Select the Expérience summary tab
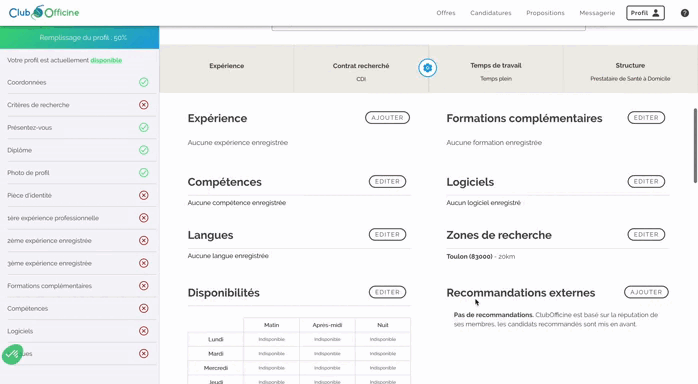Image resolution: width=698 pixels, height=384 pixels. 227,69
